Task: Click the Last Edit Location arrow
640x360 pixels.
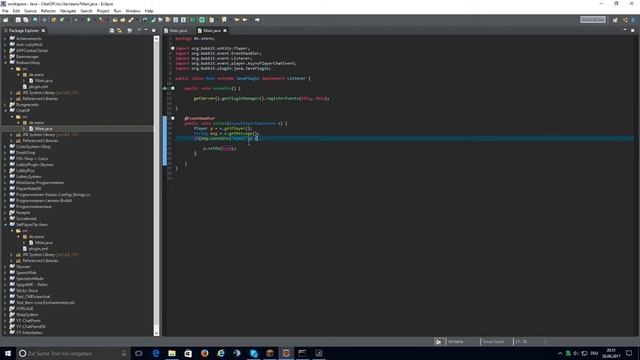Action: pos(237,20)
